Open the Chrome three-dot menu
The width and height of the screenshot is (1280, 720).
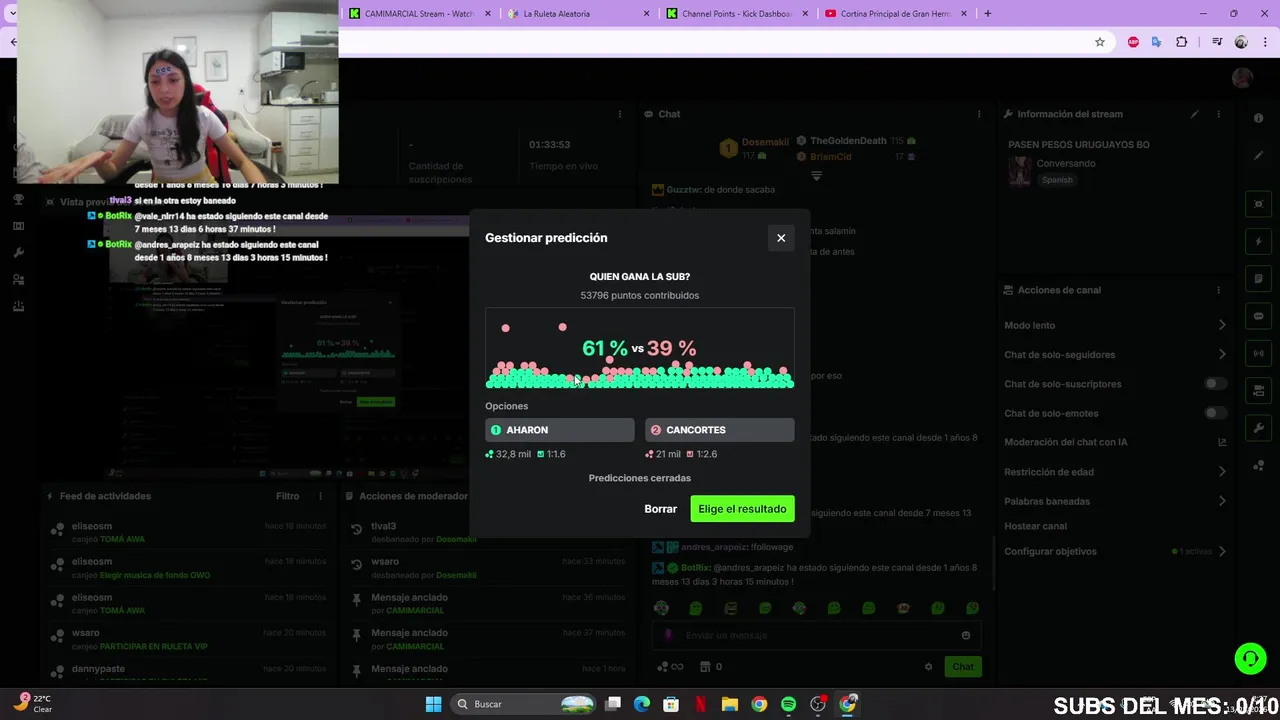tap(1266, 42)
